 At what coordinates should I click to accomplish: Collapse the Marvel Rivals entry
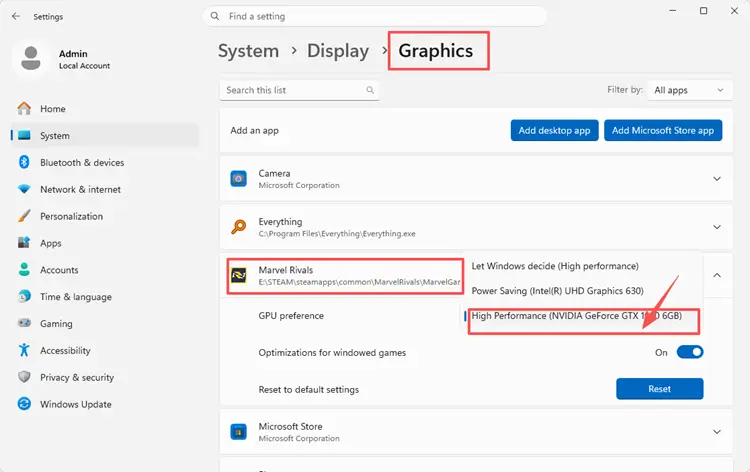pos(717,275)
